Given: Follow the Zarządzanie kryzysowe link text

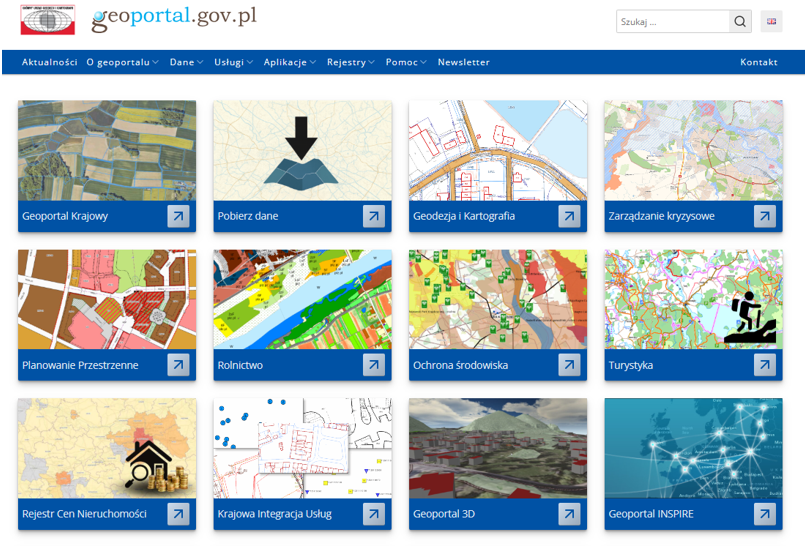Looking at the screenshot, I should pos(661,216).
